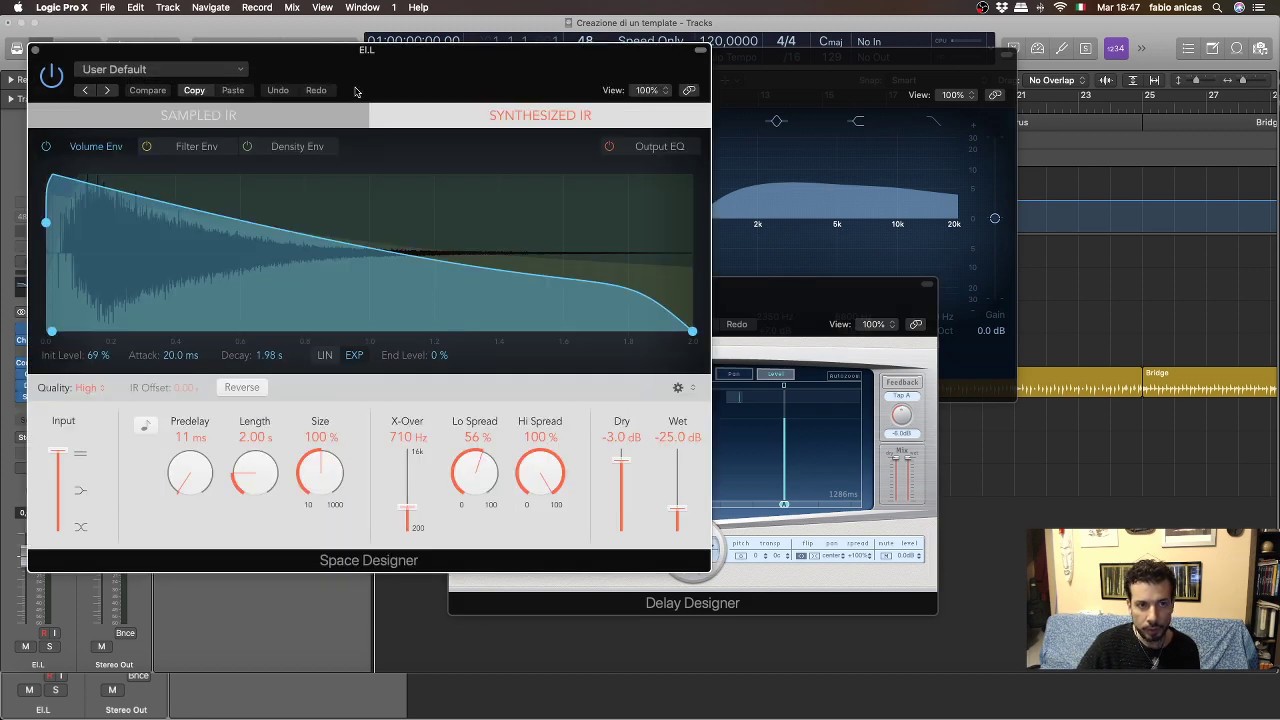Toggle the Volume Env power button
The height and width of the screenshot is (720, 1280).
(46, 146)
